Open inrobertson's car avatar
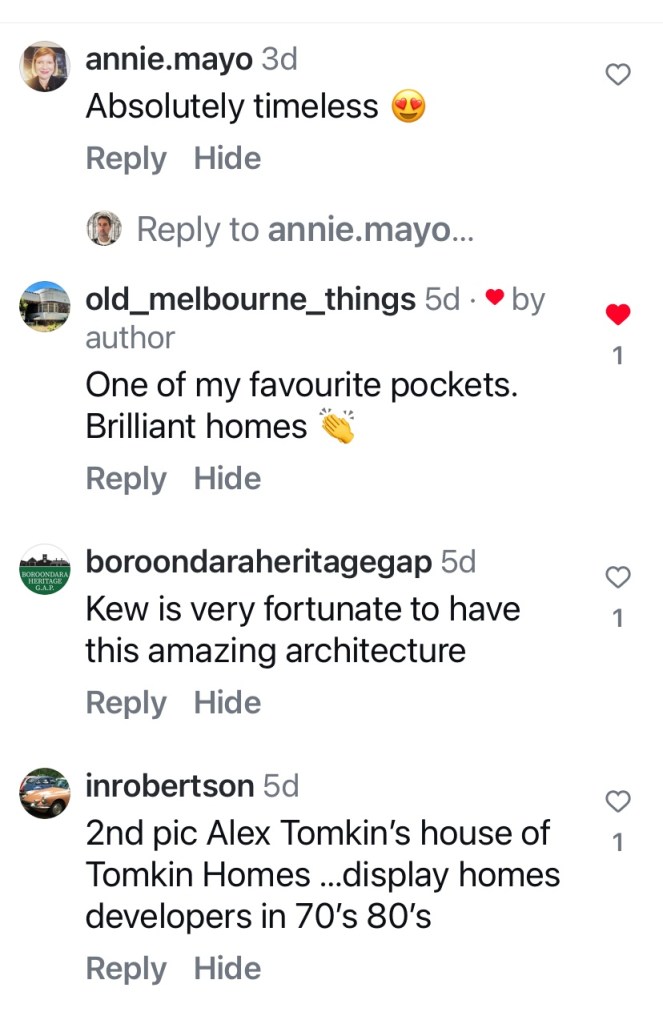This screenshot has height=1024, width=663. click(x=45, y=794)
